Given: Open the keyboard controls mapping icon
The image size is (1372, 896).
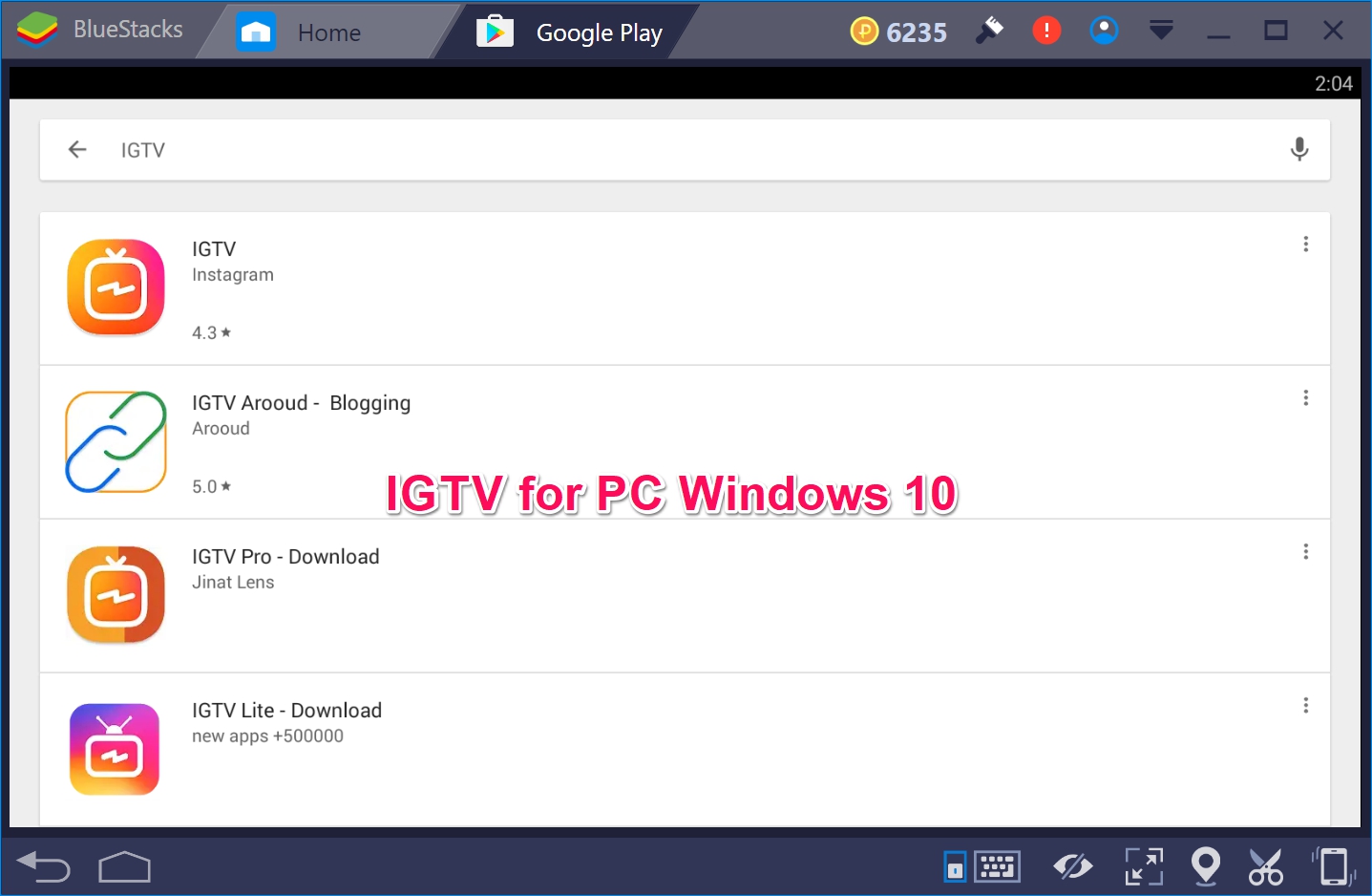Looking at the screenshot, I should pyautogui.click(x=996, y=866).
